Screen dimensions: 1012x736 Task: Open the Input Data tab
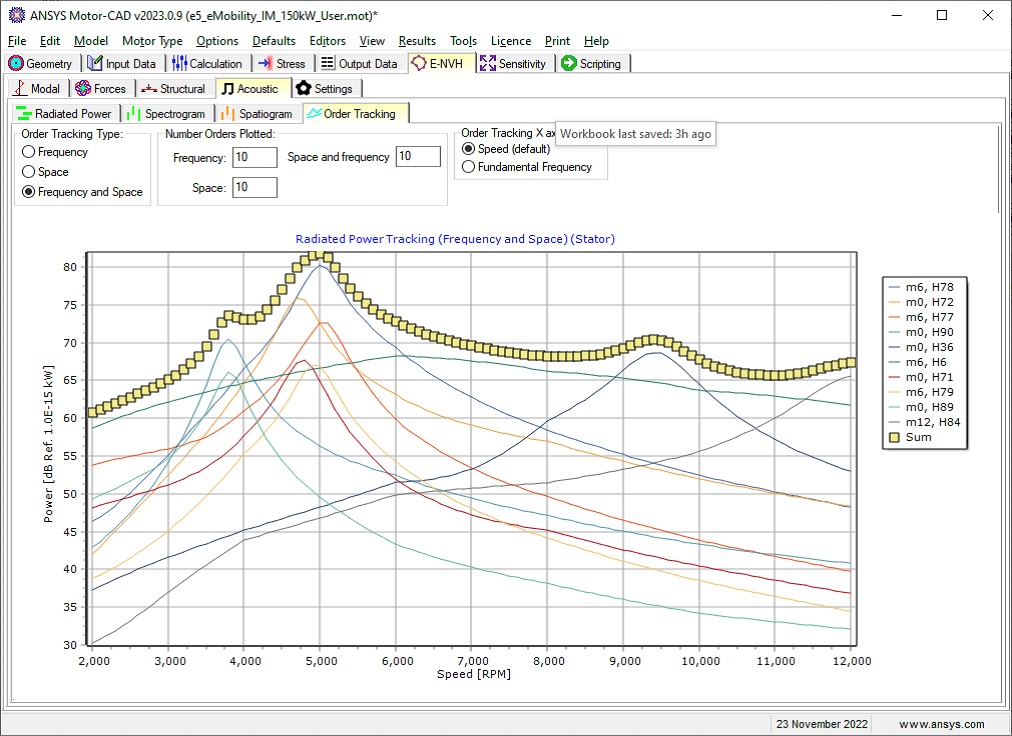[123, 63]
